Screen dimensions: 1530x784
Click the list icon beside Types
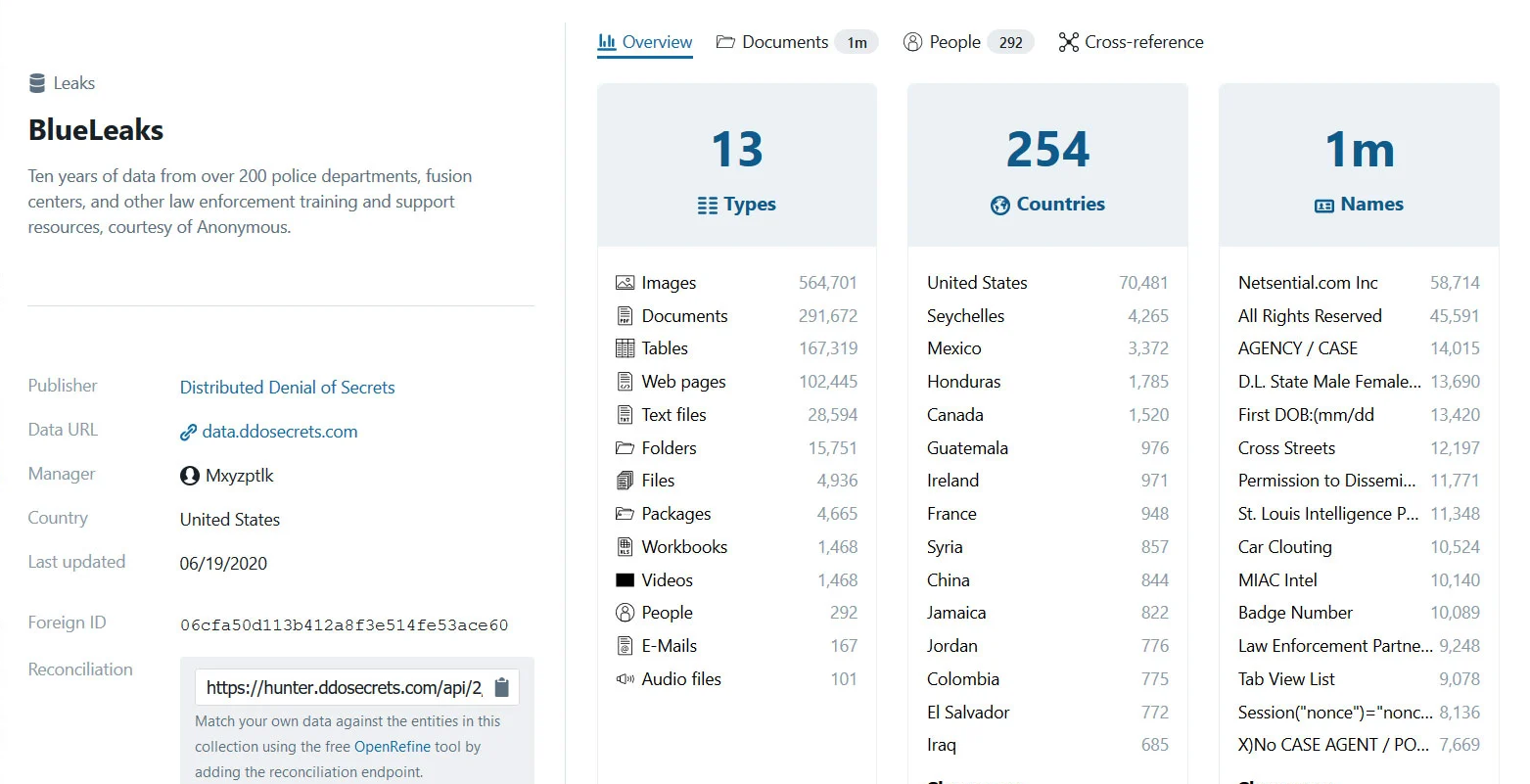coord(708,205)
